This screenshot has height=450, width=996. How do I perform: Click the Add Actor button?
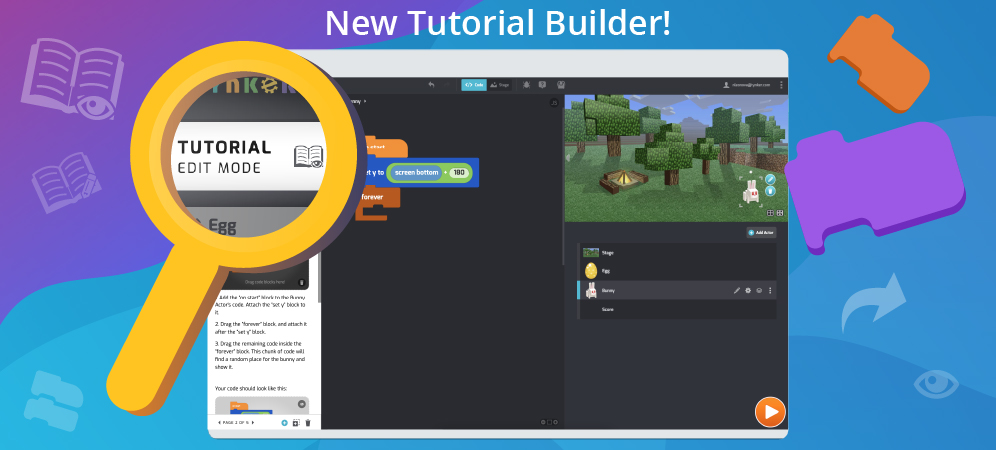point(761,233)
